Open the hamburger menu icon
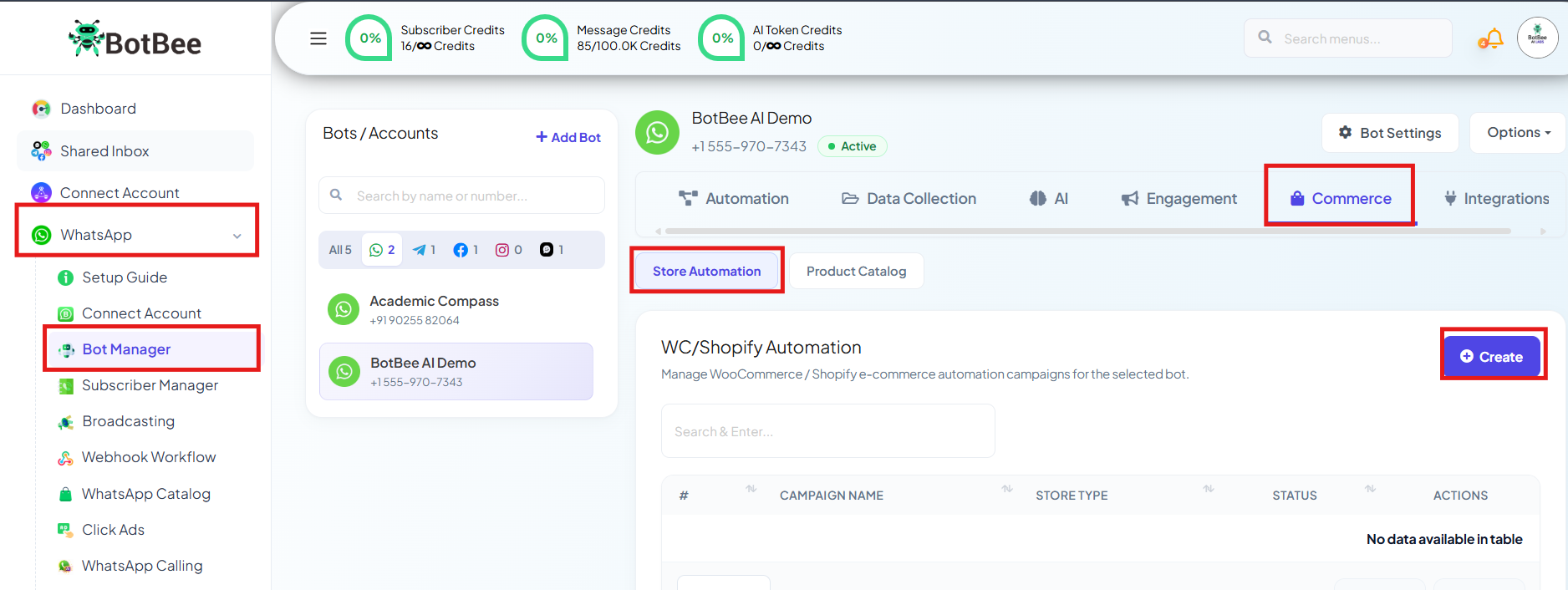The image size is (1568, 590). click(318, 38)
